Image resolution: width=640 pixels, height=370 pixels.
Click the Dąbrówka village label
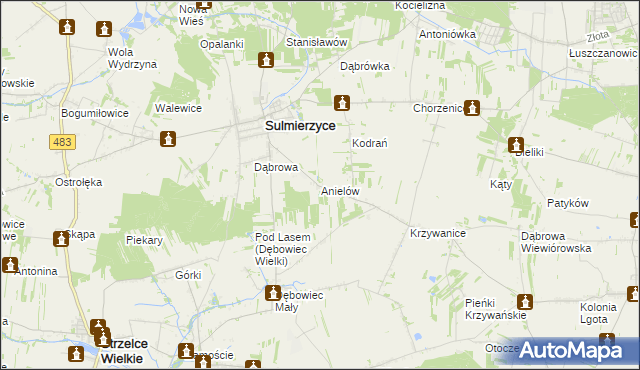pos(365,66)
